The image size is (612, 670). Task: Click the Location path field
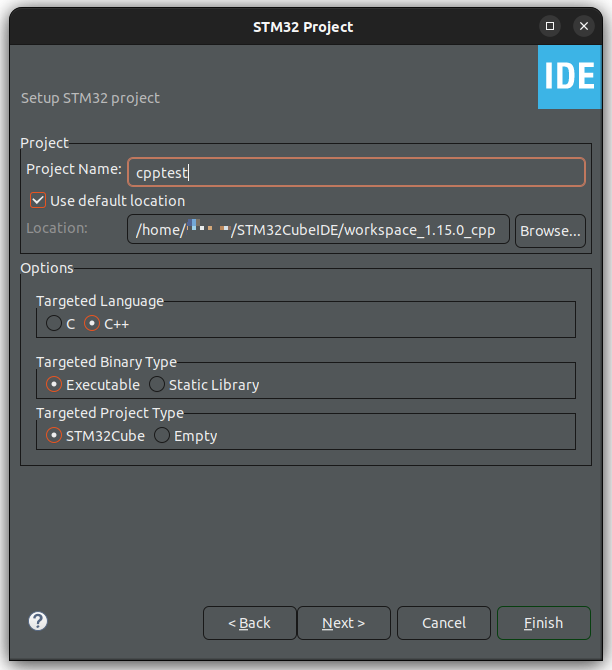[x=318, y=229]
